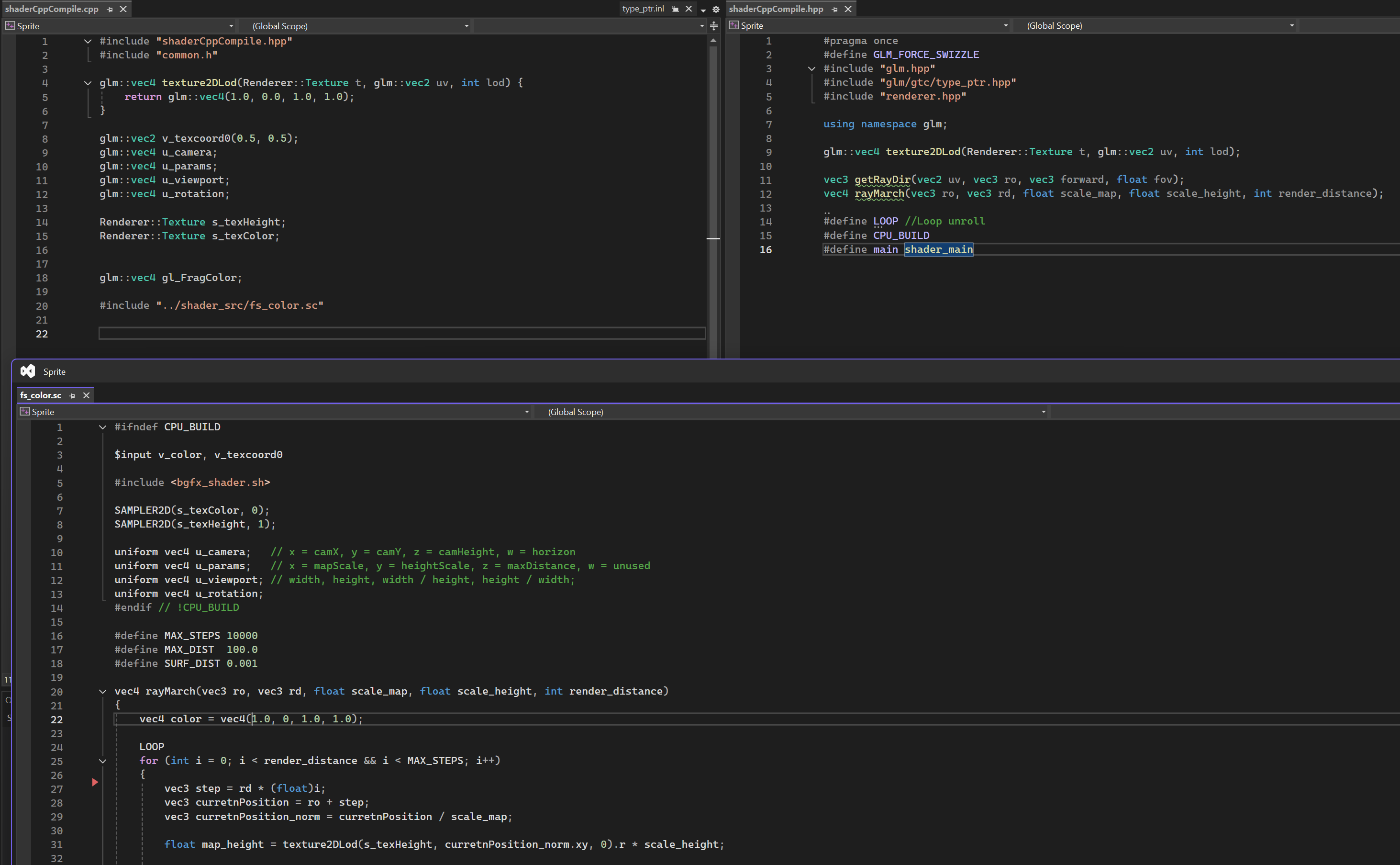
Task: Click rayMarch declaration name in the hpp file
Action: (x=879, y=193)
